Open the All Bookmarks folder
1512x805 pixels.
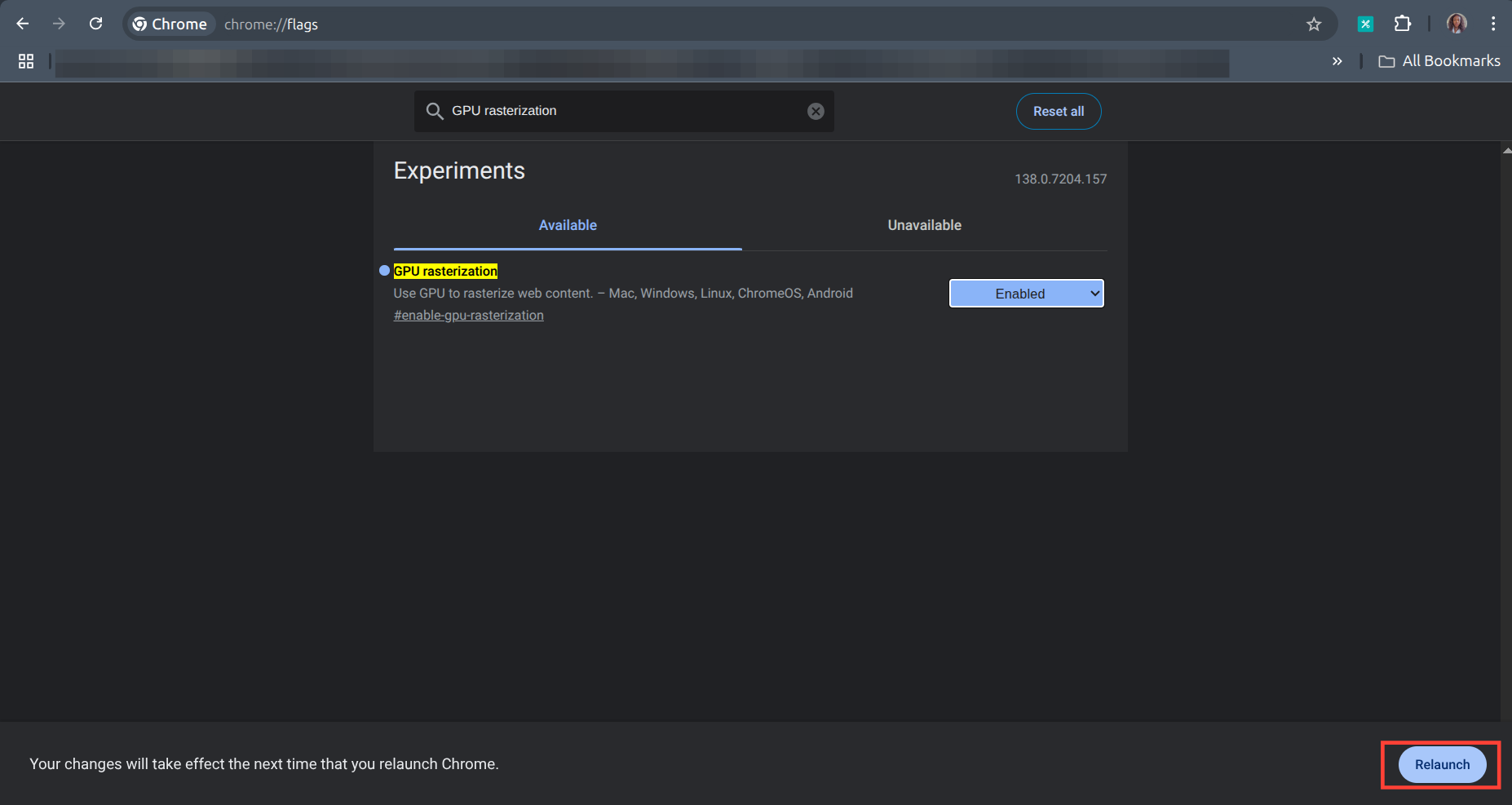(x=1439, y=61)
